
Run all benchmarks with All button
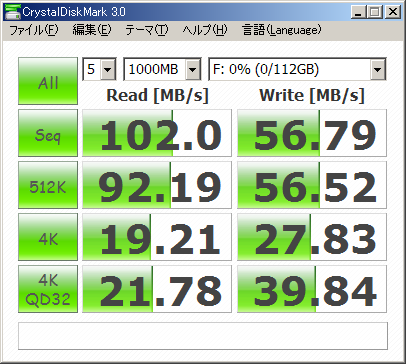point(48,81)
